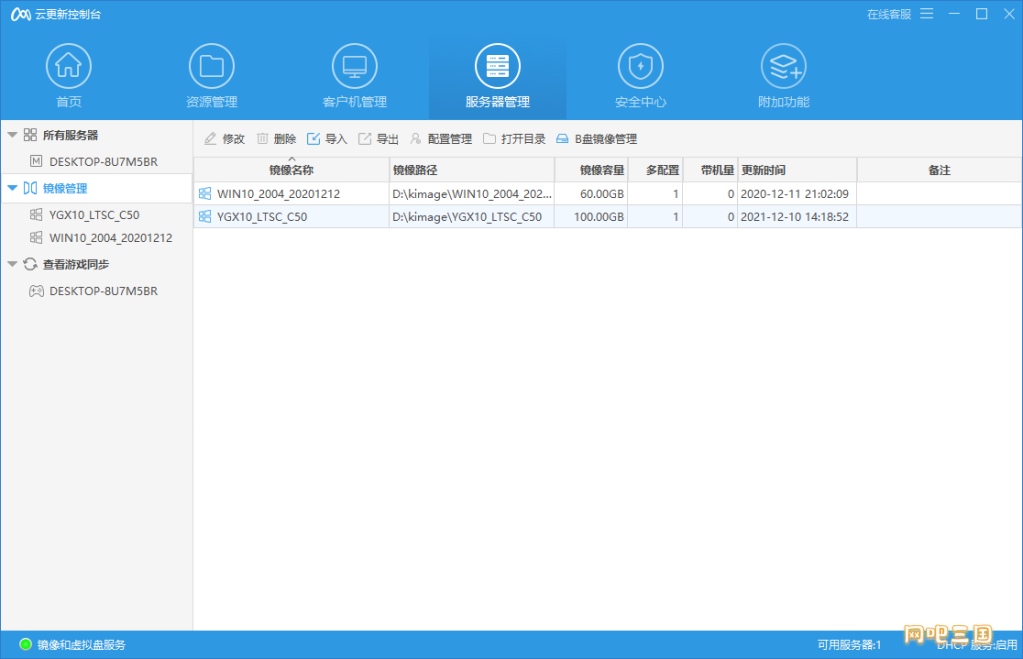Select YGX10_LTSC_C50 in the sidebar tree
The height and width of the screenshot is (659, 1023).
95,214
